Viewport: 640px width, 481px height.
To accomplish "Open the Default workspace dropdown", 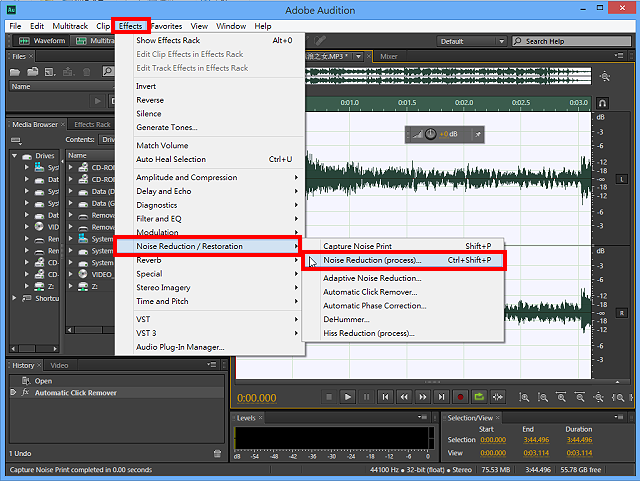I will (472, 41).
